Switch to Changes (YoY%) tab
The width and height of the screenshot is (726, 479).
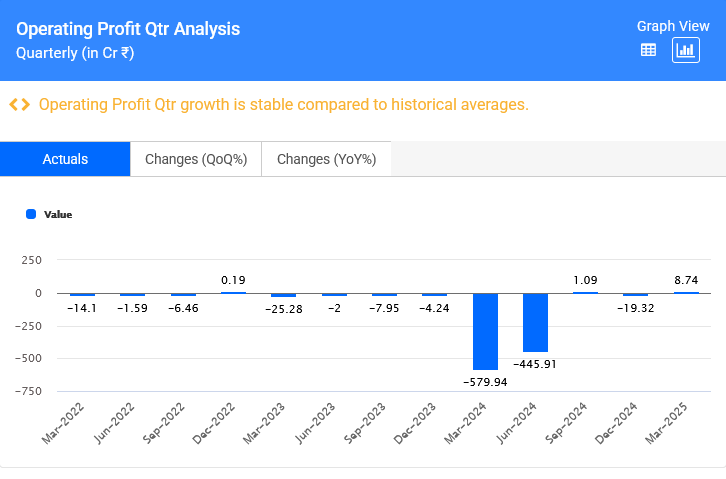pos(326,159)
